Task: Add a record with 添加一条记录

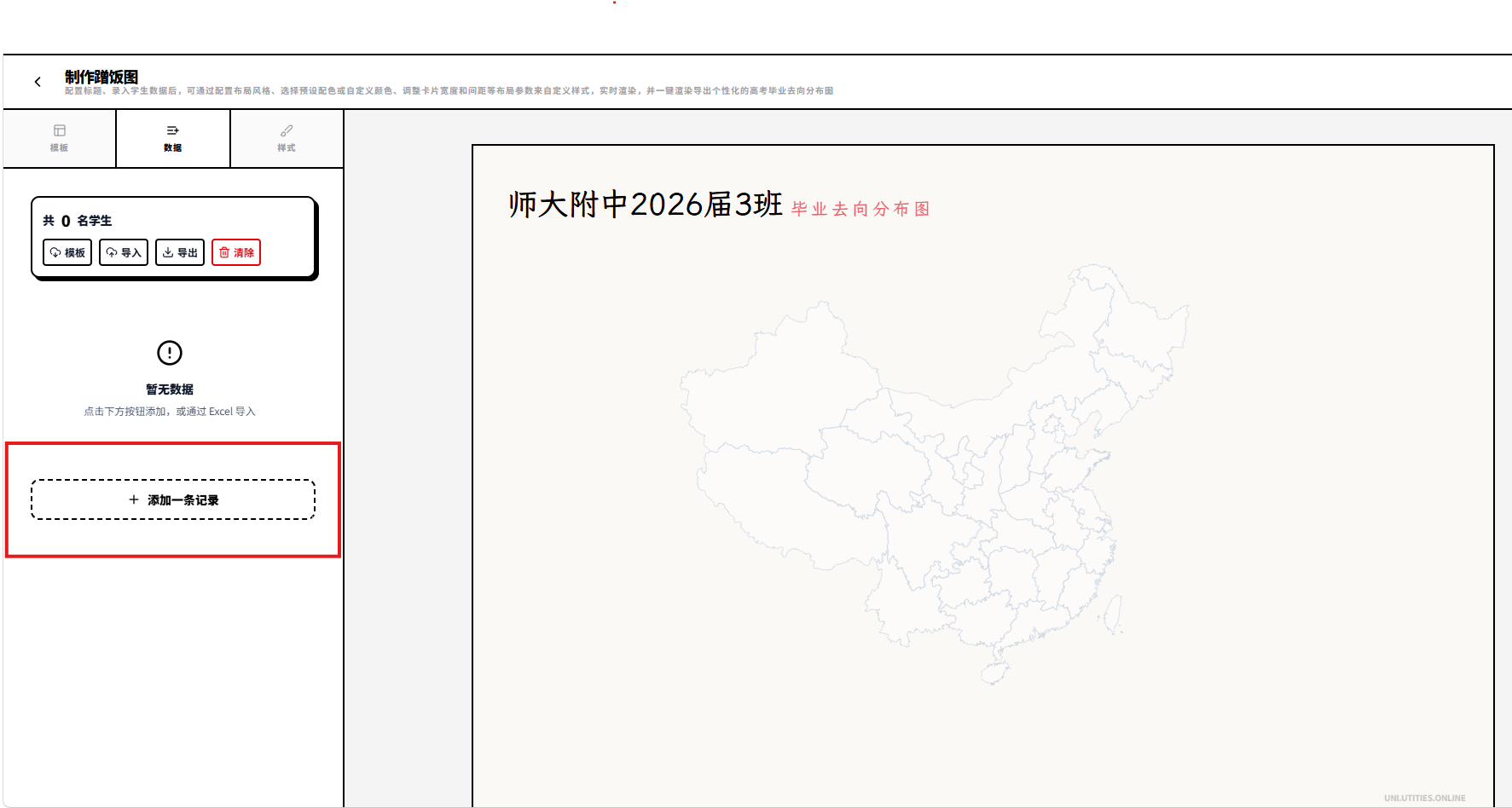Action: point(173,499)
